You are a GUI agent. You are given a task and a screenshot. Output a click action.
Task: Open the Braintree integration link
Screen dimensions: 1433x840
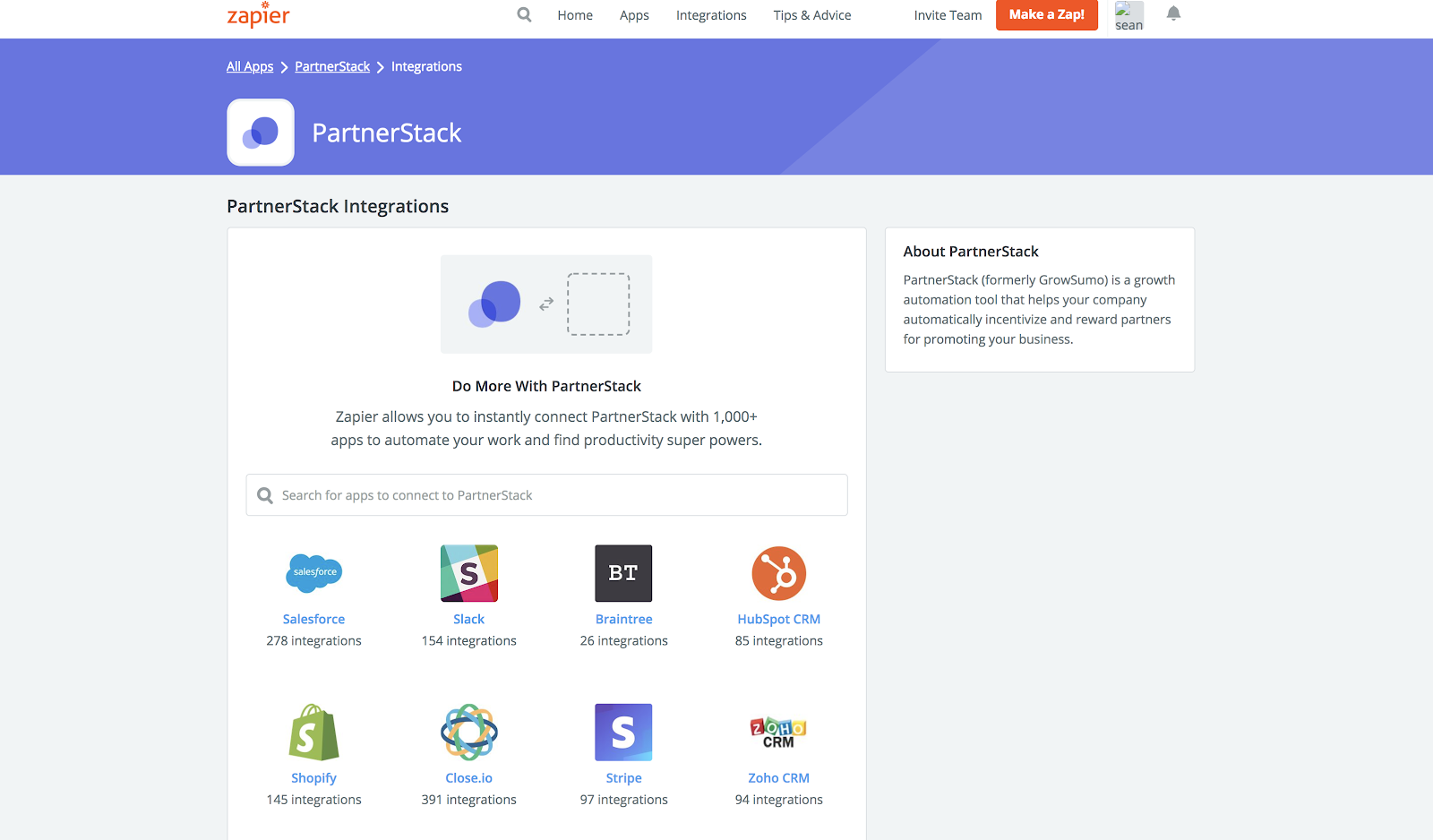(624, 619)
